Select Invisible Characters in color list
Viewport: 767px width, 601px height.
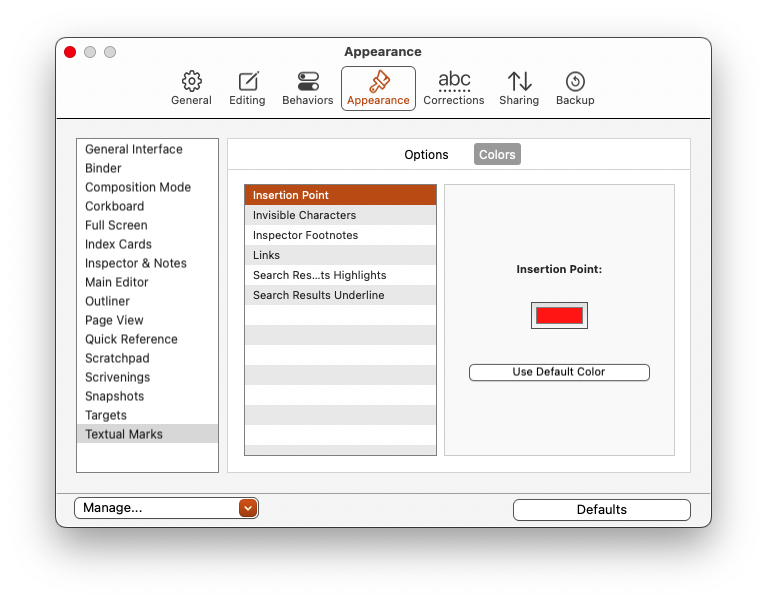tap(340, 215)
